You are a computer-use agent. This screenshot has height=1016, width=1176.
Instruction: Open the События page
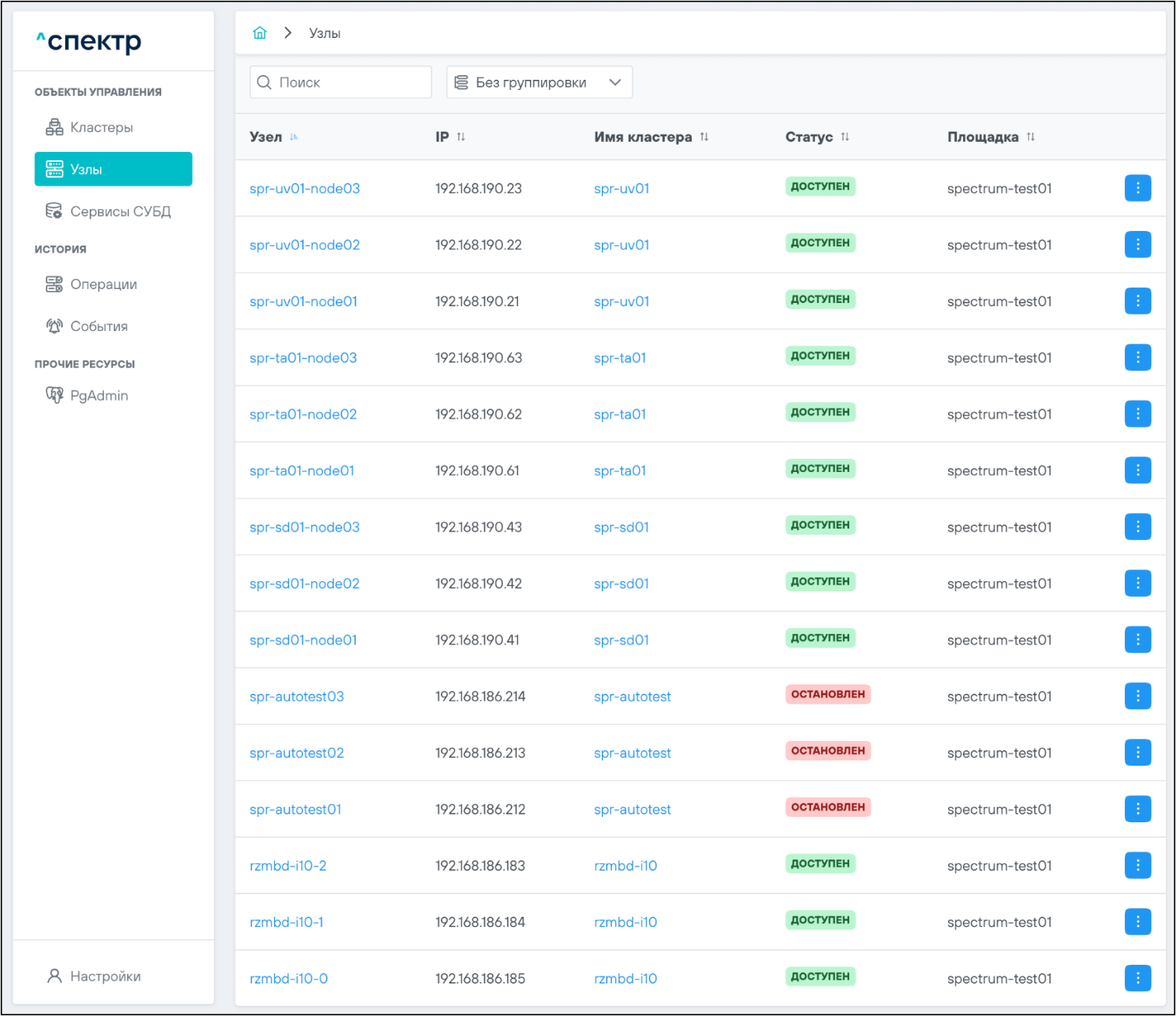(98, 326)
